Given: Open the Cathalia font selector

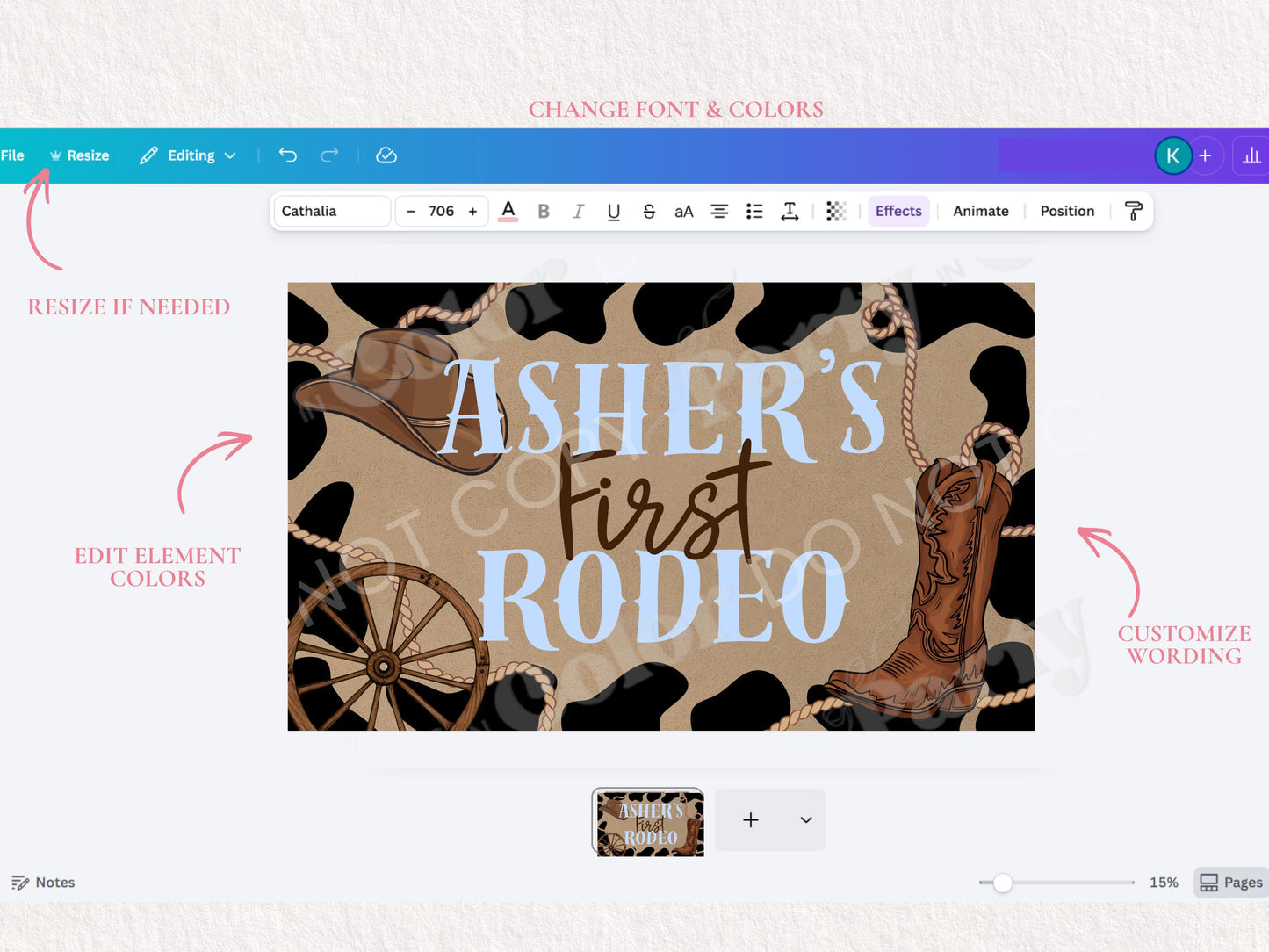Looking at the screenshot, I should coord(332,211).
